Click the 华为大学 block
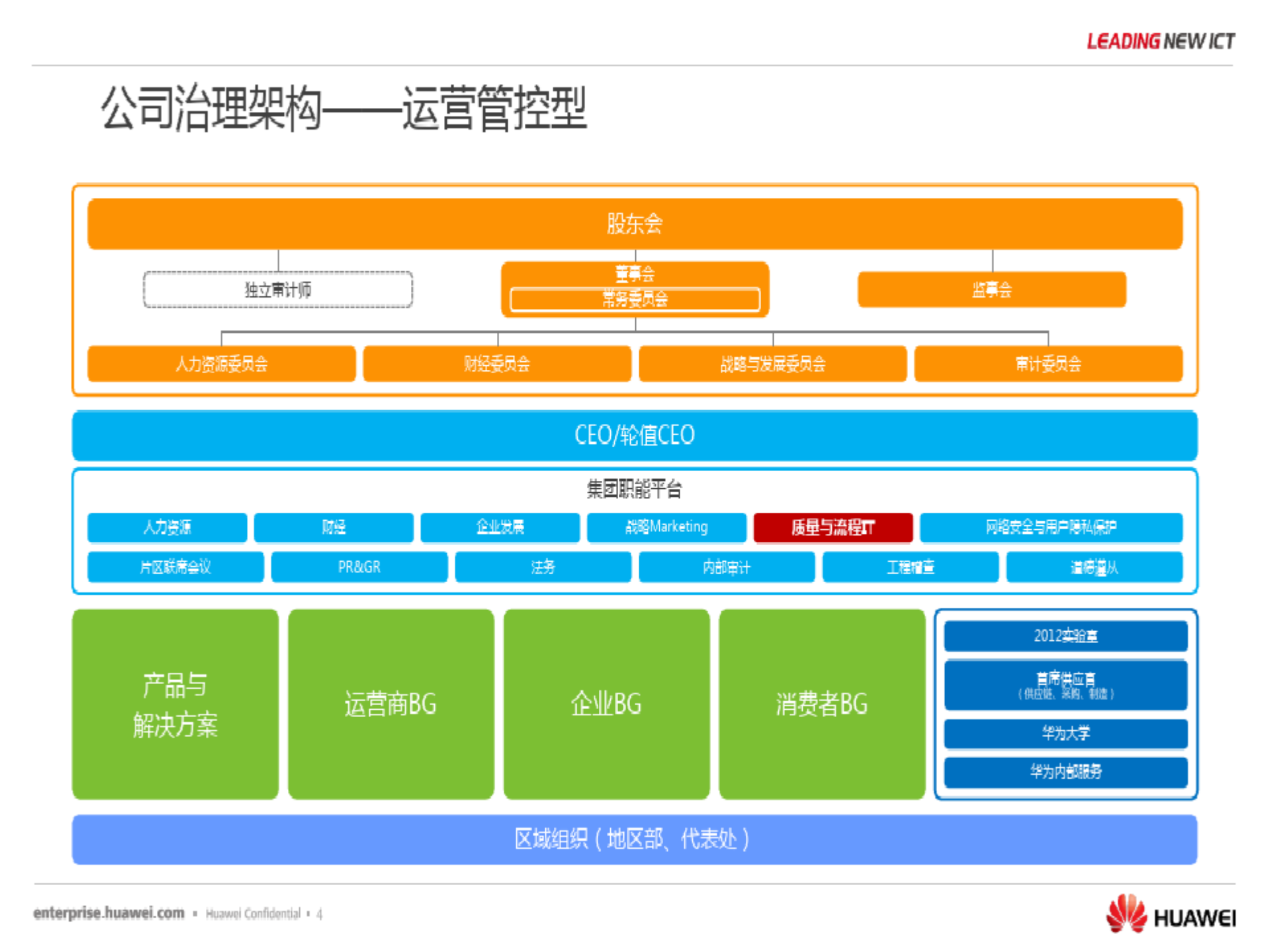Viewport: 1270px width, 952px height. [x=1065, y=733]
